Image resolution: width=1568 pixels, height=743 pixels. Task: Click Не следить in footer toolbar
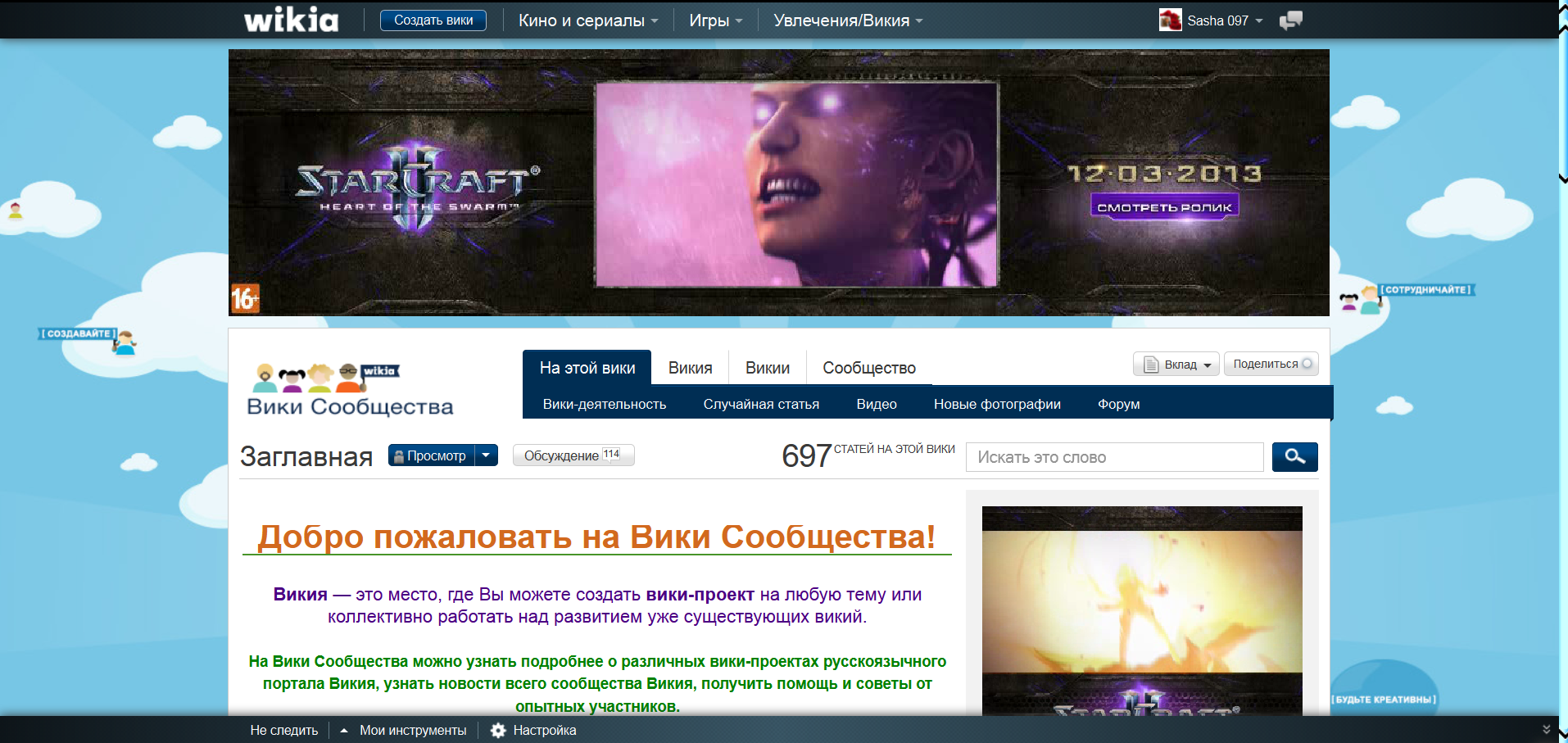coord(283,730)
